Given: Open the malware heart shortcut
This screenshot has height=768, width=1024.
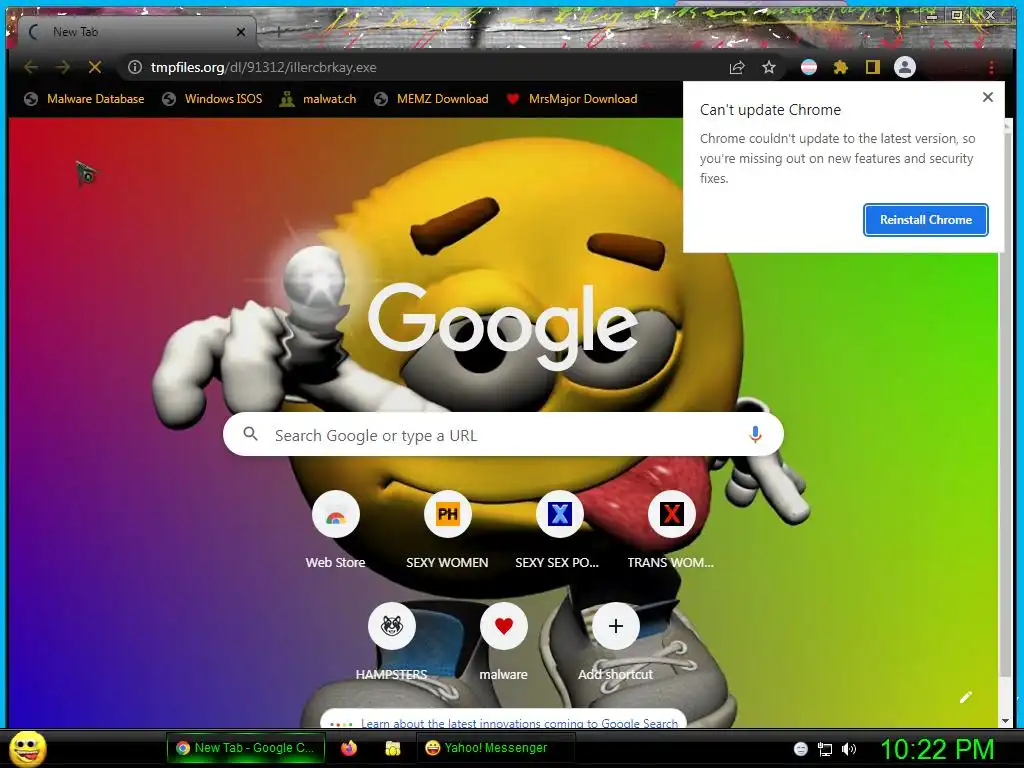Looking at the screenshot, I should coord(504,626).
